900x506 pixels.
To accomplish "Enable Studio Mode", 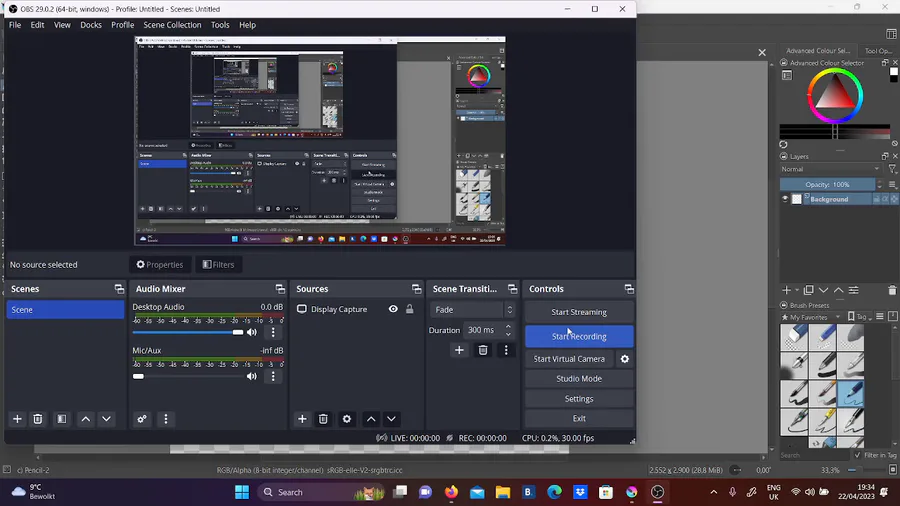I will [x=579, y=379].
